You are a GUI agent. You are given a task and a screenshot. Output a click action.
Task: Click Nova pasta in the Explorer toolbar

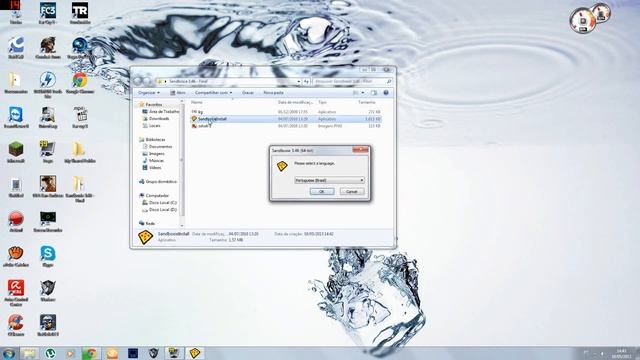[x=273, y=93]
